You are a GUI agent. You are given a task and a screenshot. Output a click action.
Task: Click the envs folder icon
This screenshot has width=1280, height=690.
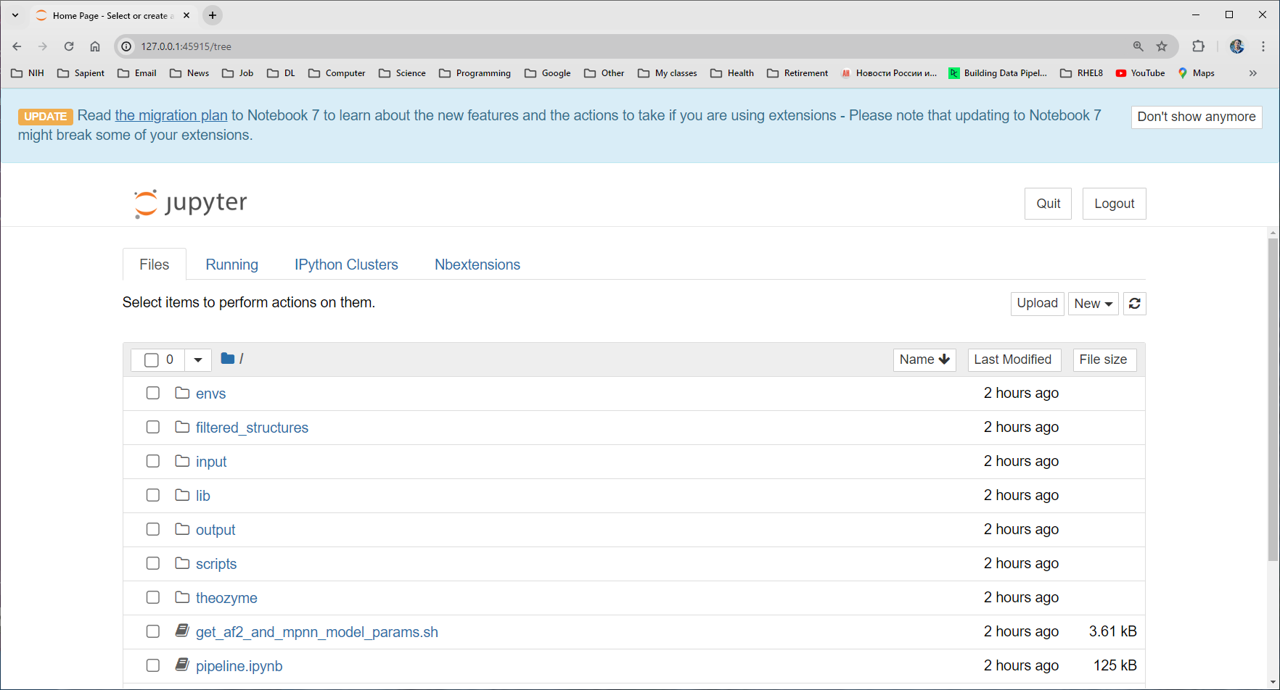coord(182,393)
